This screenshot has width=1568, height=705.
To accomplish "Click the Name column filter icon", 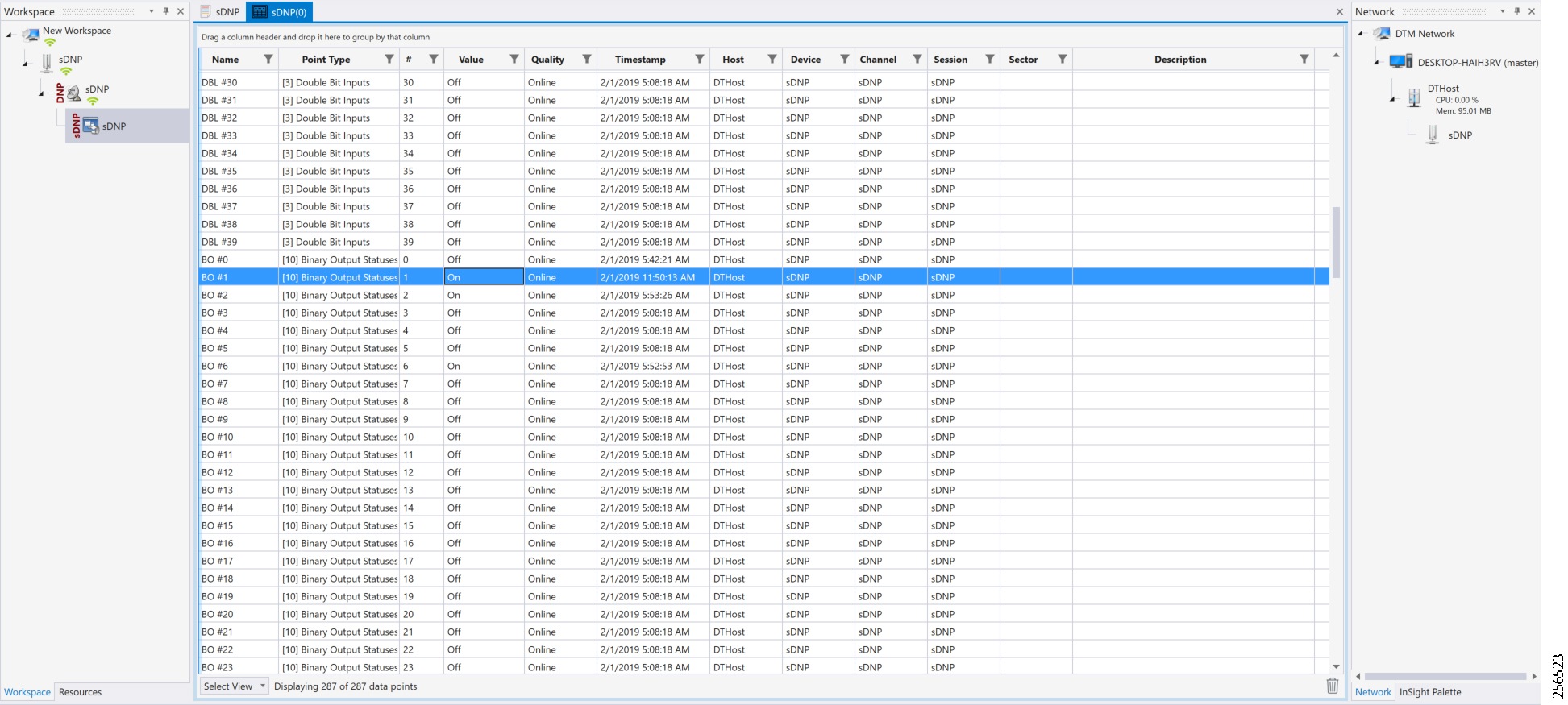I will (268, 59).
